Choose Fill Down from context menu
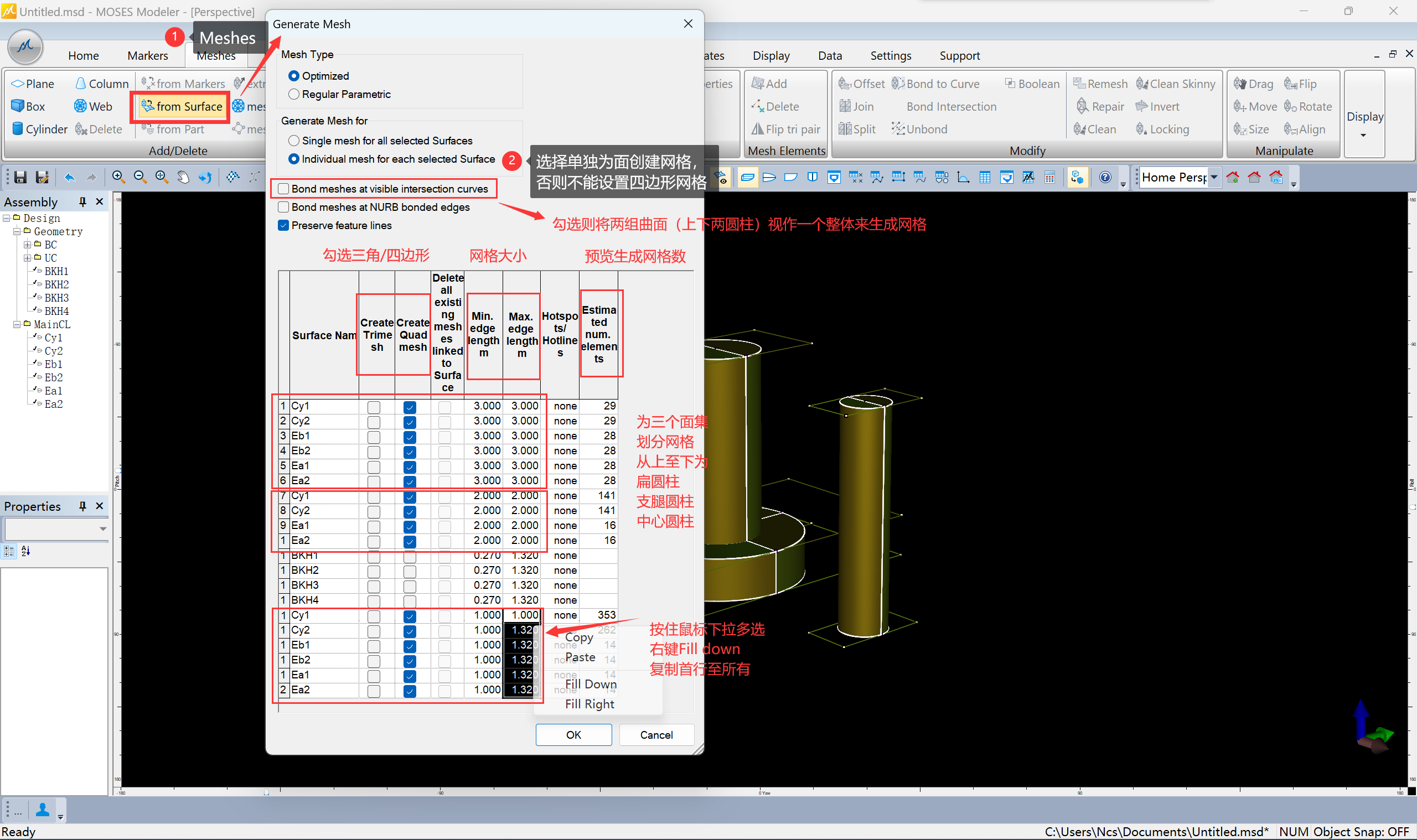This screenshot has height=840, width=1417. [591, 684]
